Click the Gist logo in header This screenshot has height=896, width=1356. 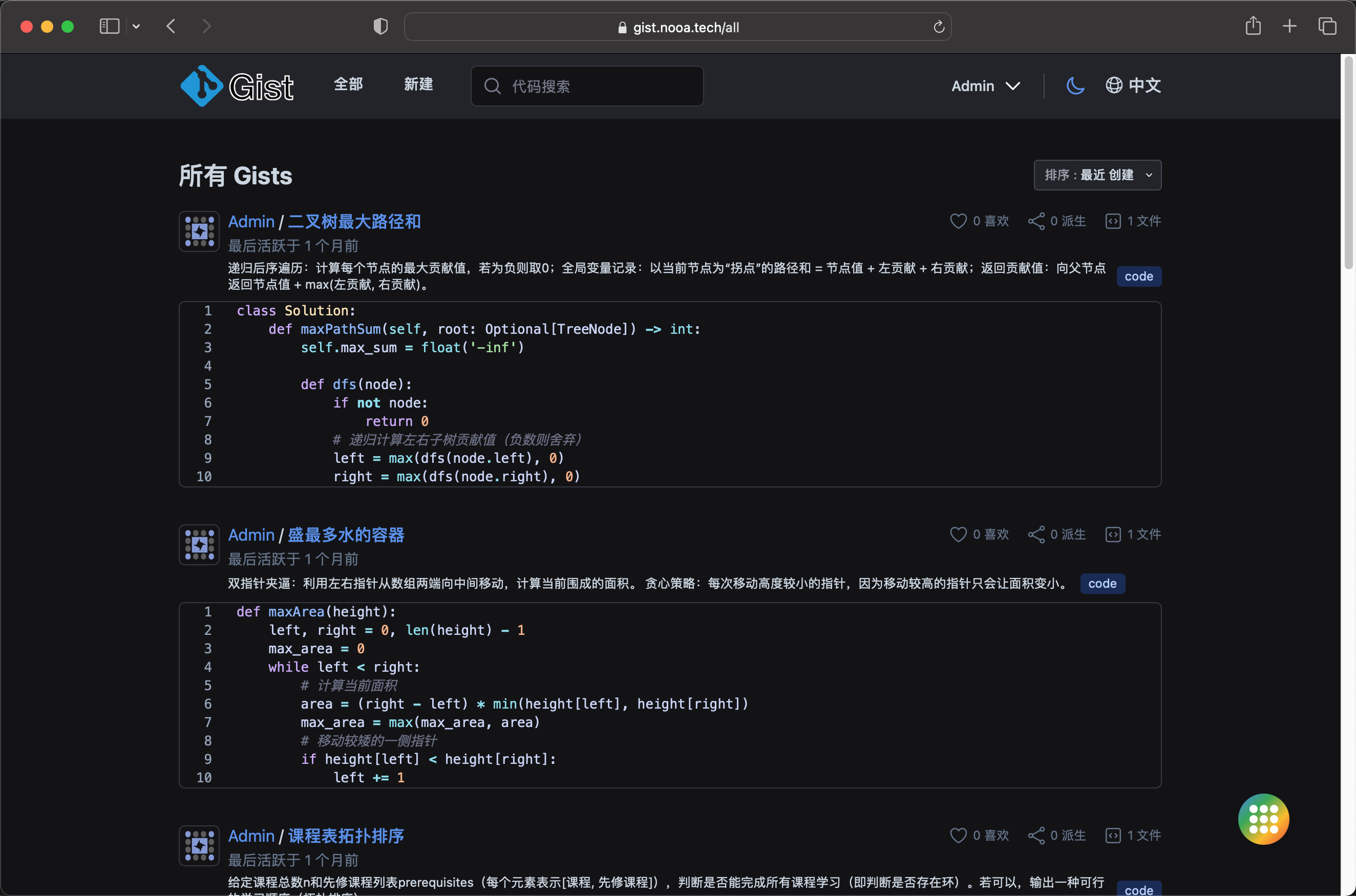pos(237,86)
